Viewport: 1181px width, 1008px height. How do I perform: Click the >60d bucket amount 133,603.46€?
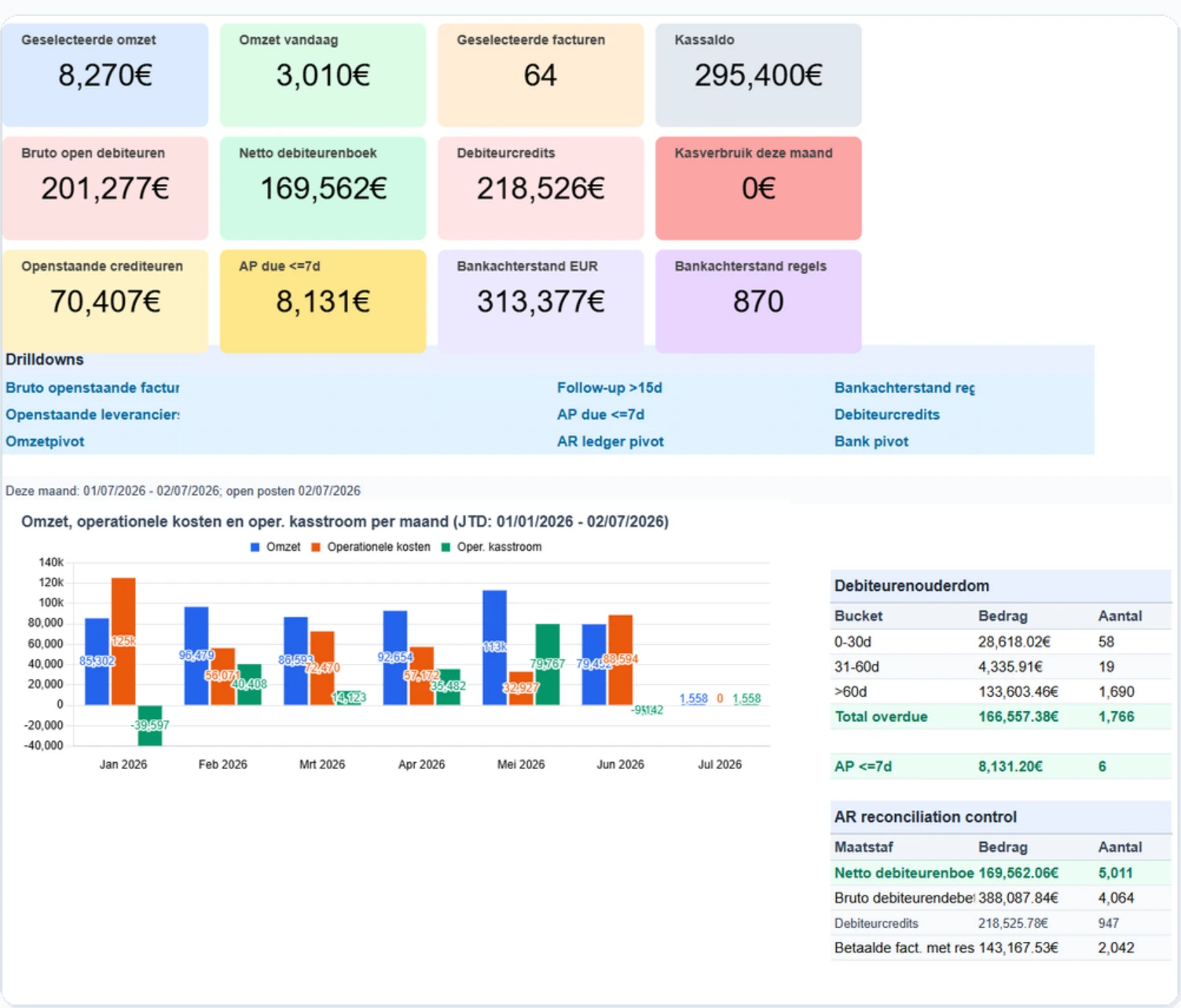tap(1018, 691)
